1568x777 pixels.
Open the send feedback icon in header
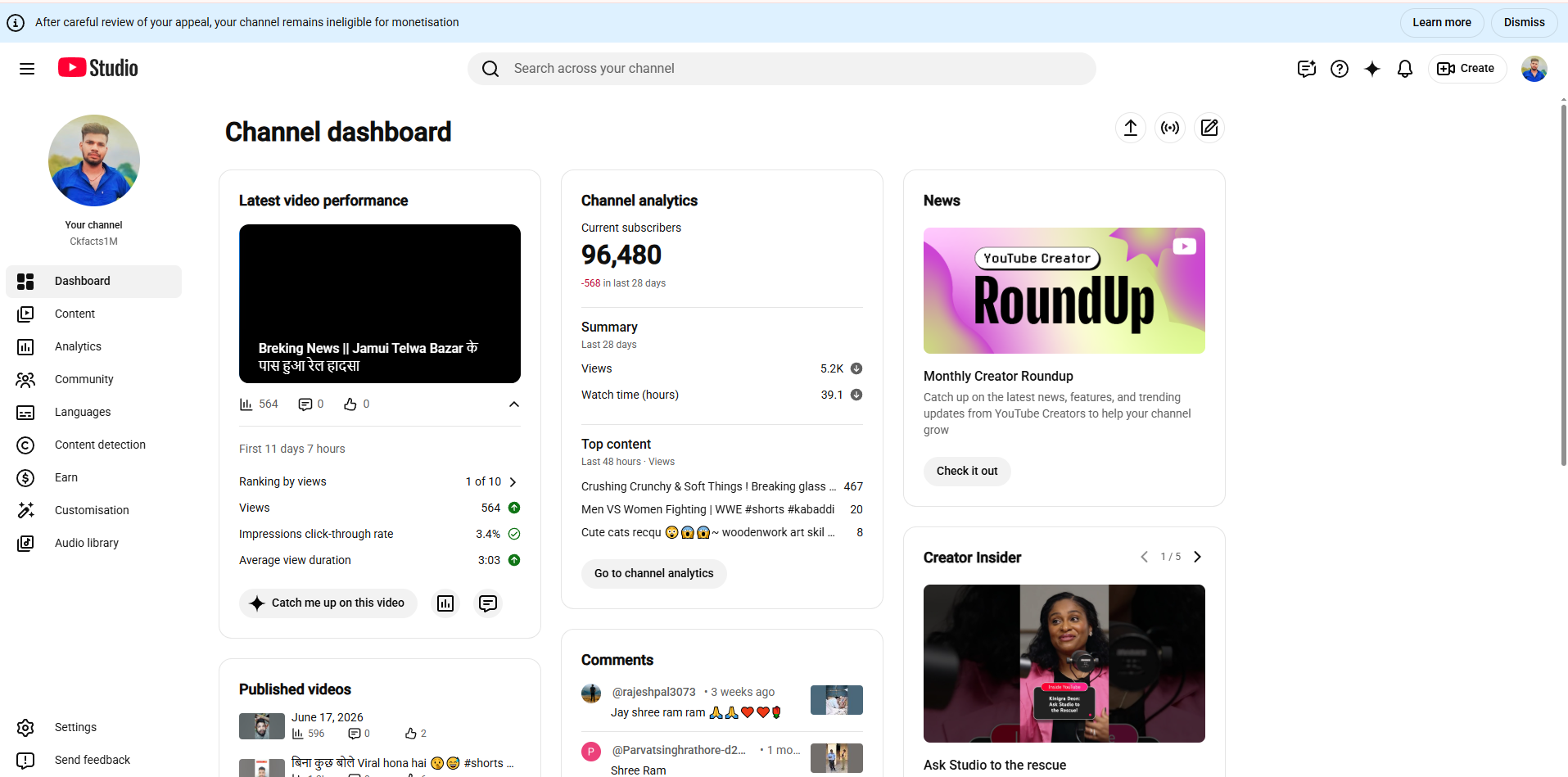tap(1307, 69)
